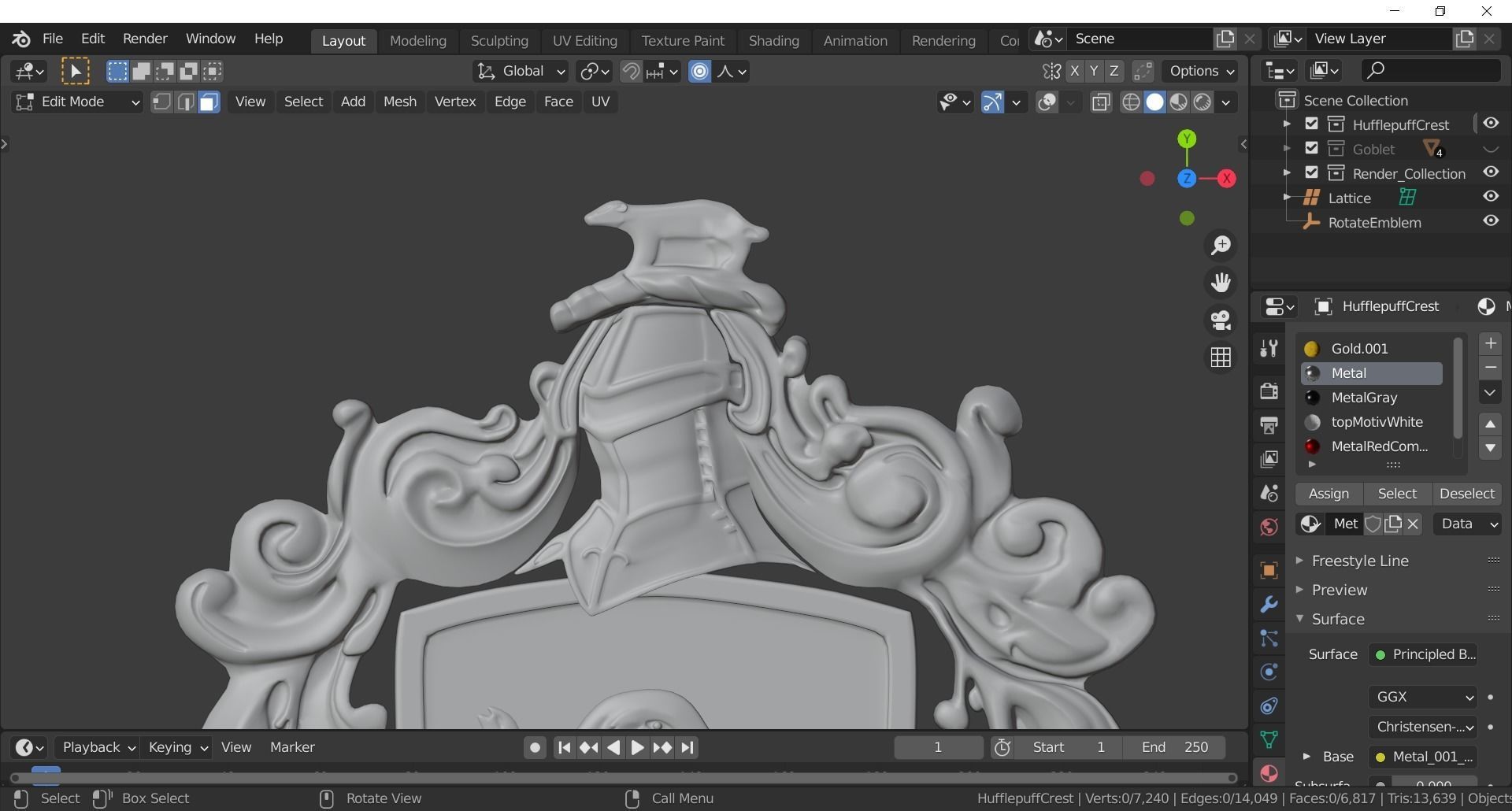This screenshot has height=811, width=1512.
Task: Open GGX distribution dropdown
Action: (x=1423, y=697)
